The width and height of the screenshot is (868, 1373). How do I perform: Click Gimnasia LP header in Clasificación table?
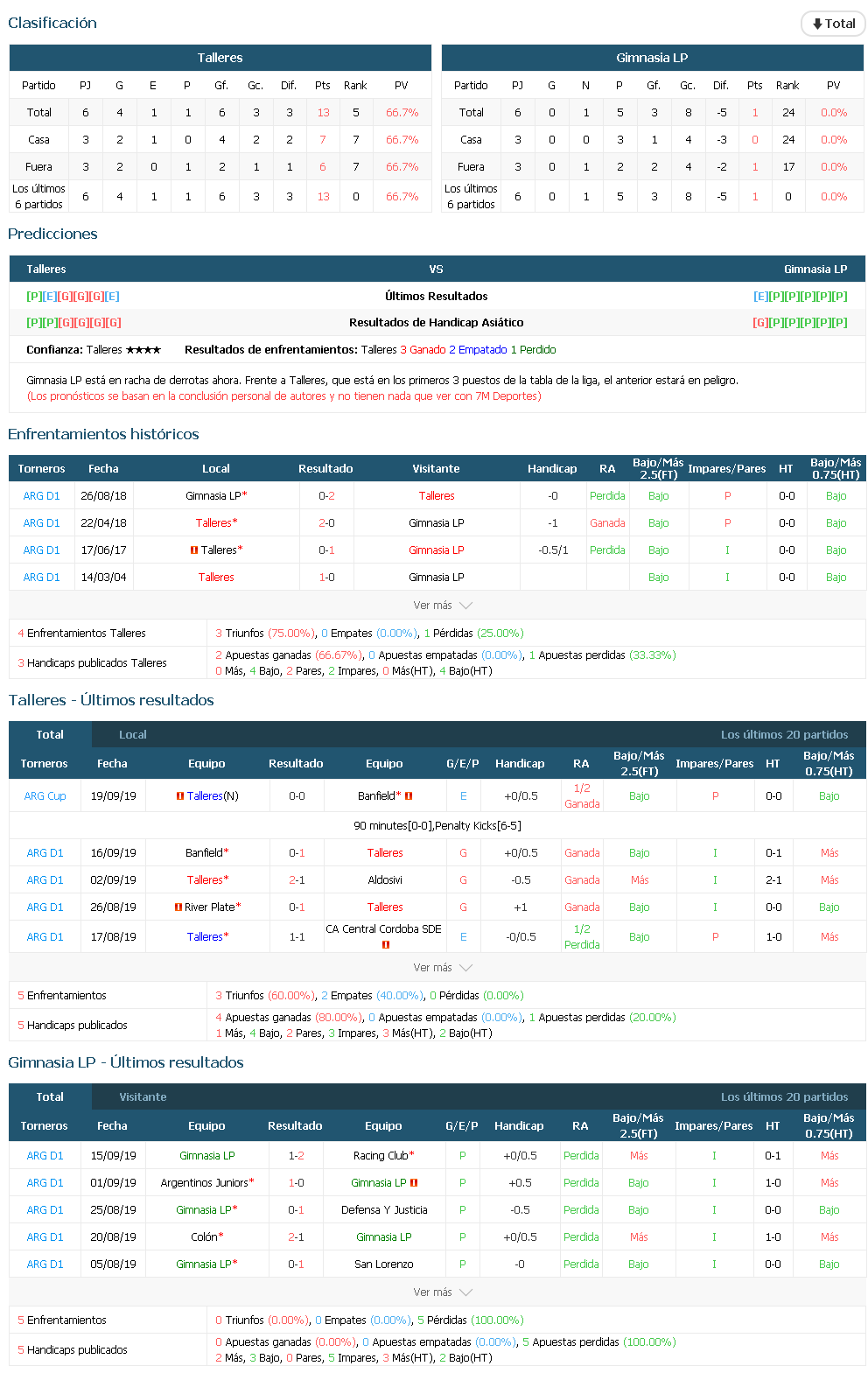pos(653,58)
